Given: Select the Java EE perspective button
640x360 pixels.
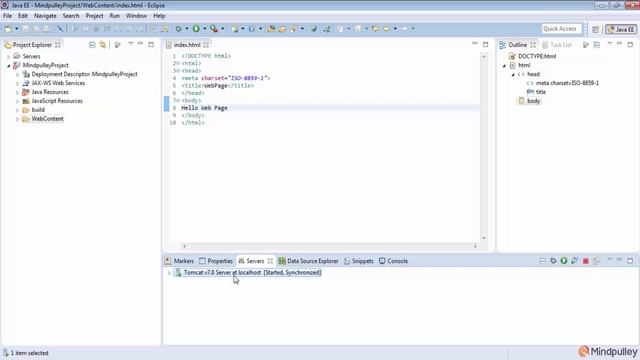Looking at the screenshot, I should tap(621, 29).
